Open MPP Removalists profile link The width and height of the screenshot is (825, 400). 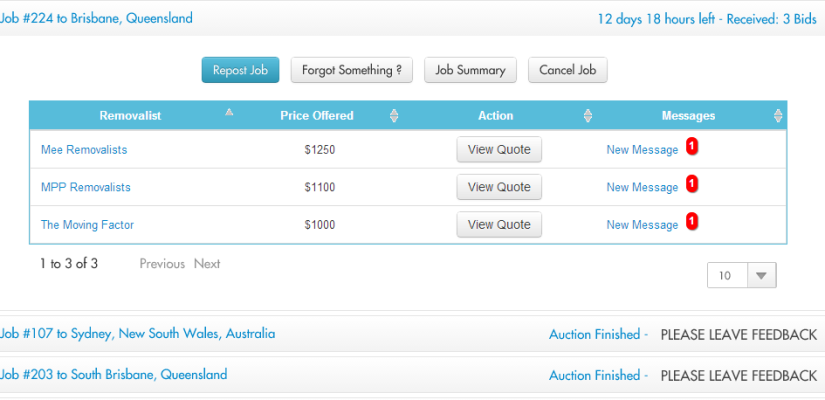(x=86, y=187)
